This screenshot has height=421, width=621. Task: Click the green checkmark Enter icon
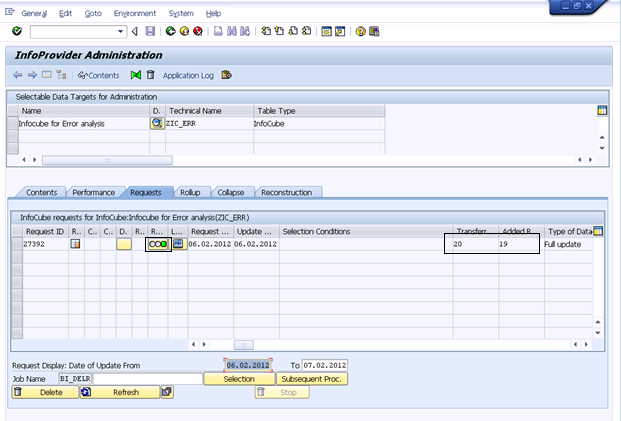pos(17,31)
